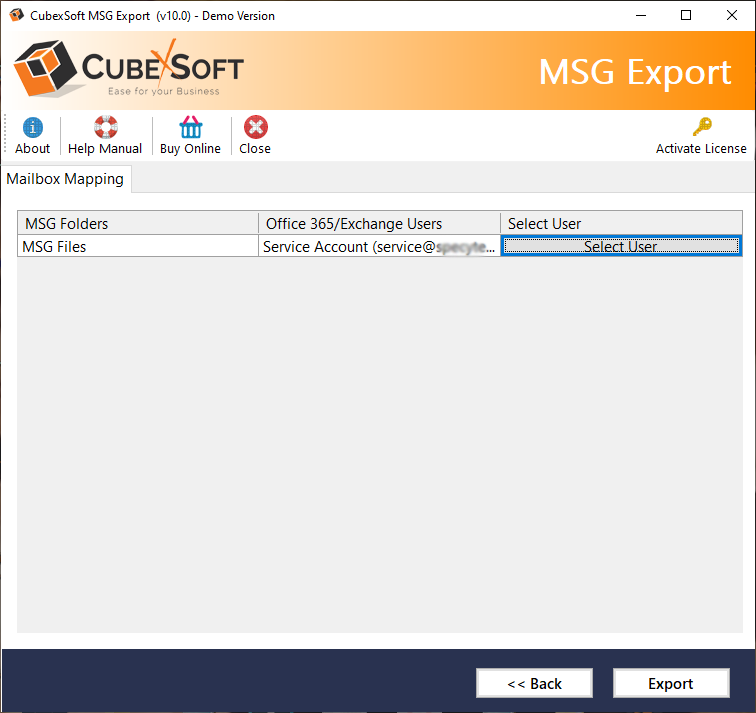Open the About info icon
756x713 pixels.
pyautogui.click(x=32, y=128)
